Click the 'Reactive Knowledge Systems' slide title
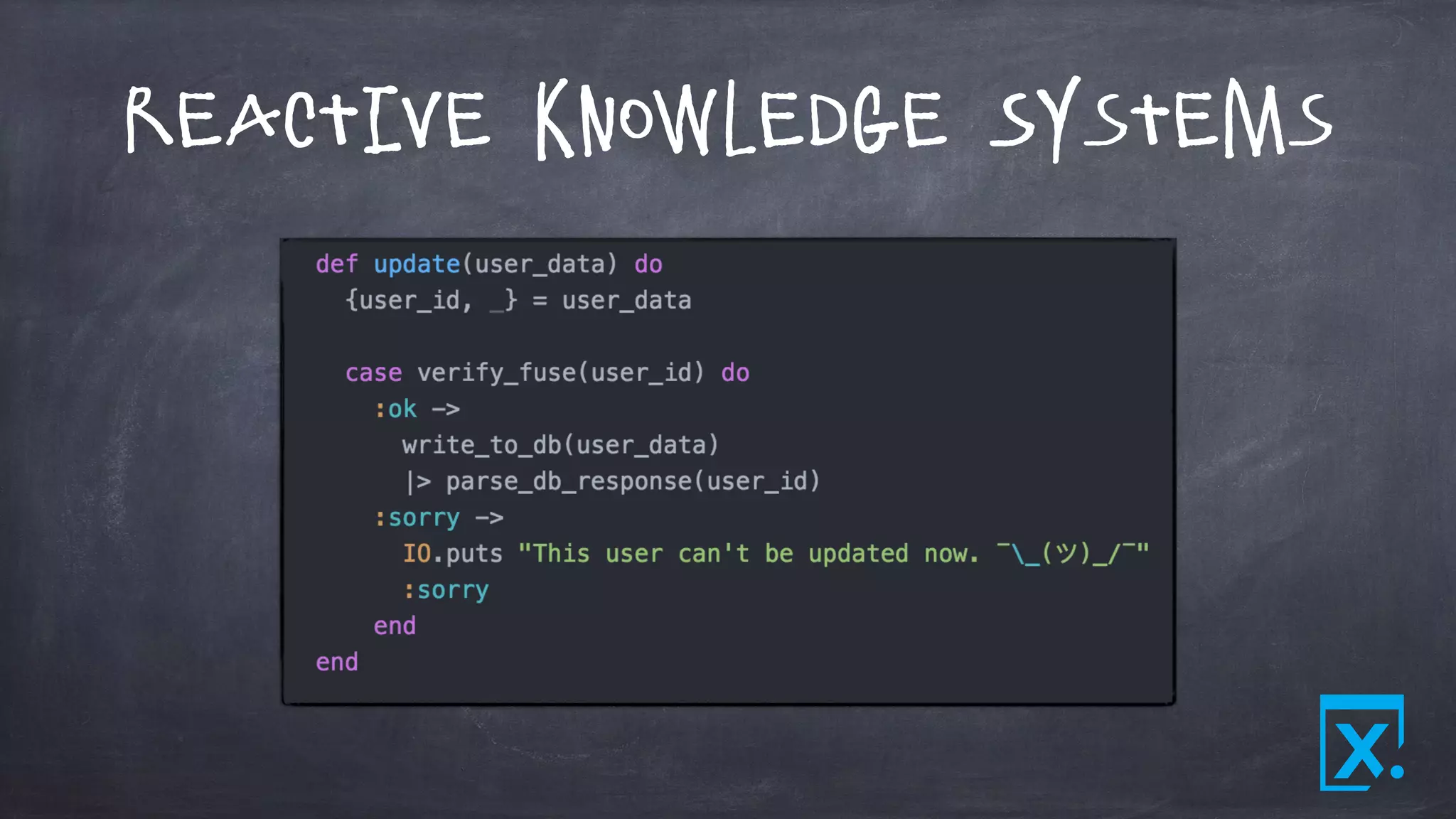The height and width of the screenshot is (819, 1456). pyautogui.click(x=728, y=119)
